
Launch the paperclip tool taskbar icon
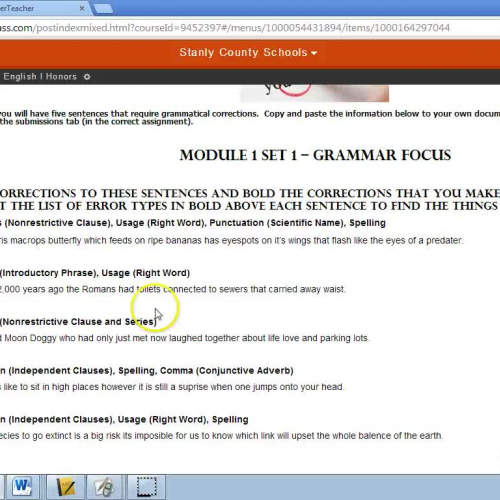(104, 487)
